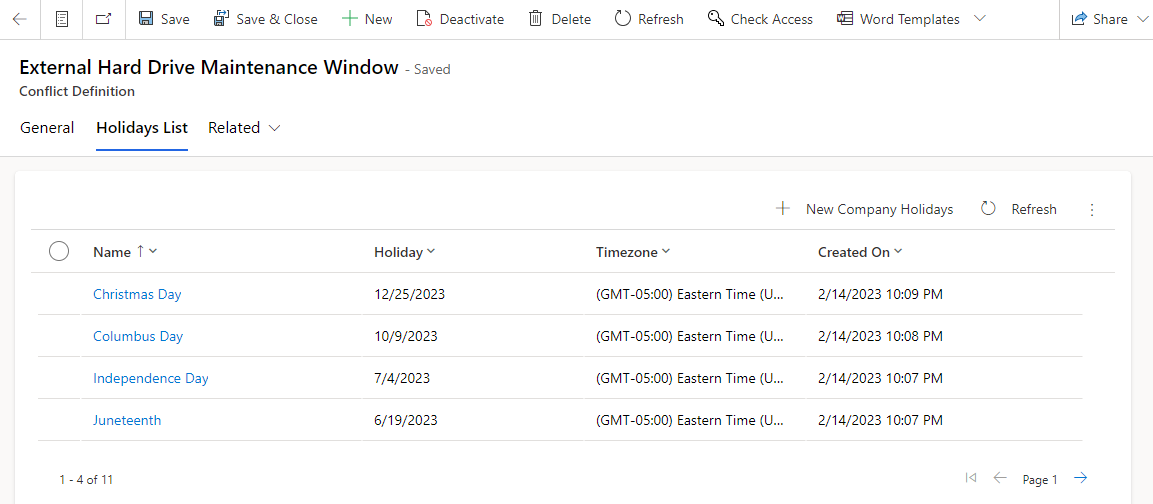Expand the Share dropdown arrow

1142,19
